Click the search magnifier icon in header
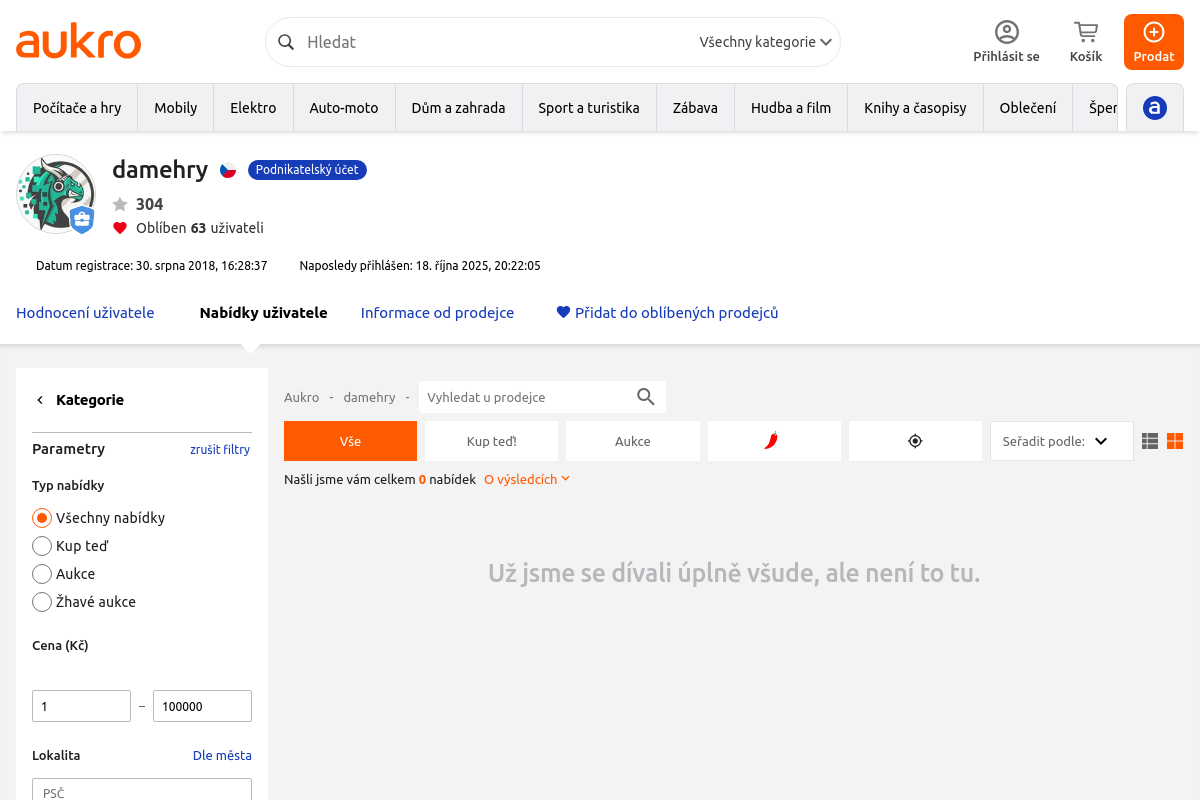The width and height of the screenshot is (1200, 800). click(286, 42)
